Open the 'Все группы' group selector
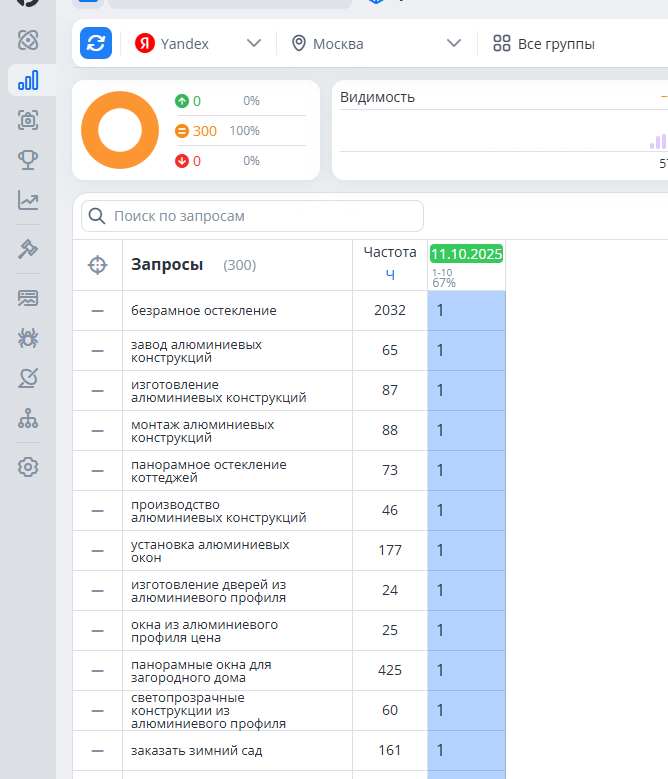The width and height of the screenshot is (668, 779). tap(544, 44)
